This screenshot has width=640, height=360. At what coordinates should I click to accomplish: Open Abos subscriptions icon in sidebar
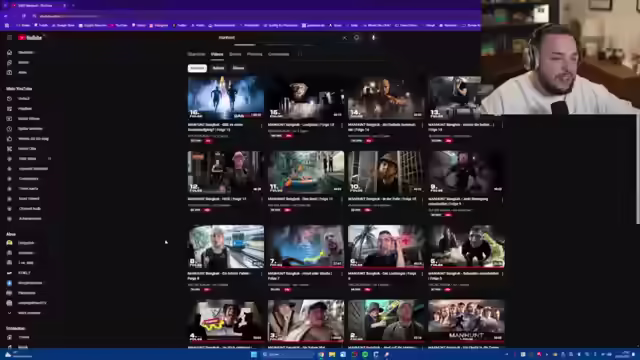[9, 73]
